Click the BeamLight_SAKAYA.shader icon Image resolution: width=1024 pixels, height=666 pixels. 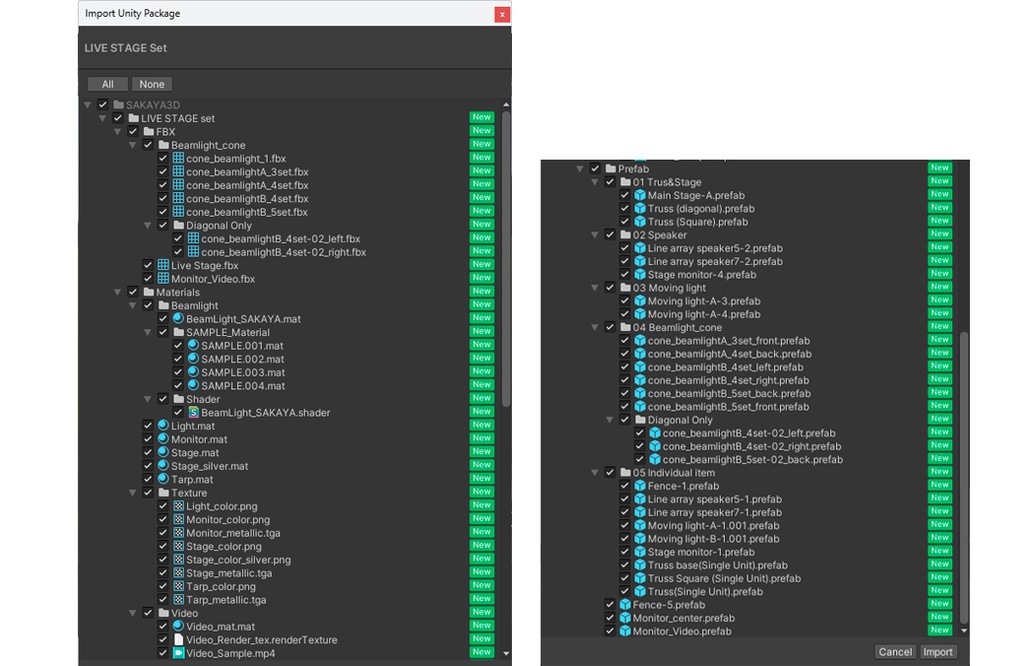(x=193, y=412)
